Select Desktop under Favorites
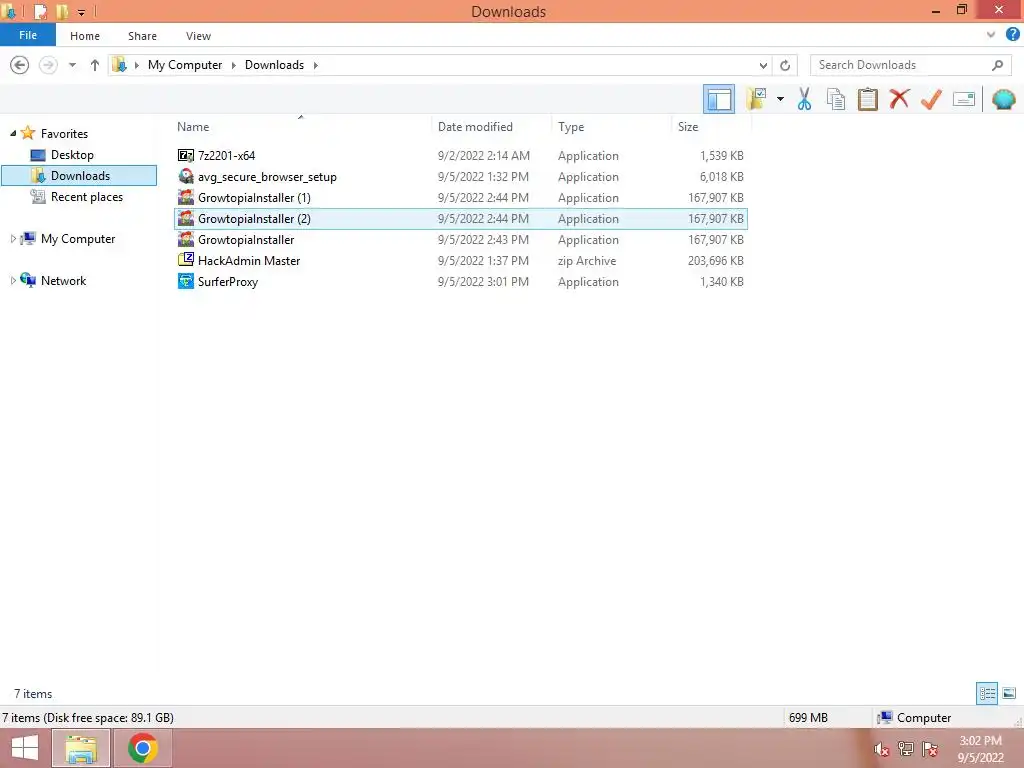1024x768 pixels. pyautogui.click(x=72, y=155)
